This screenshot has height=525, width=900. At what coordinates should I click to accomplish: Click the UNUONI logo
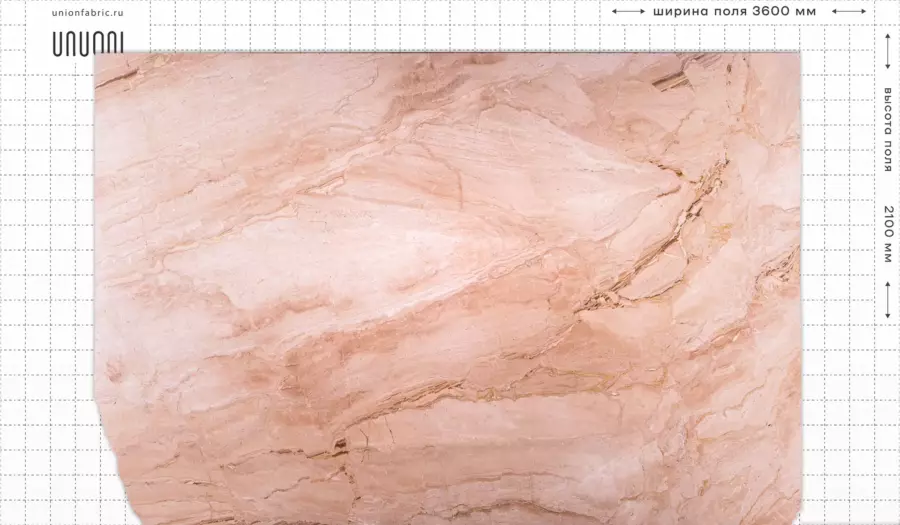click(88, 44)
